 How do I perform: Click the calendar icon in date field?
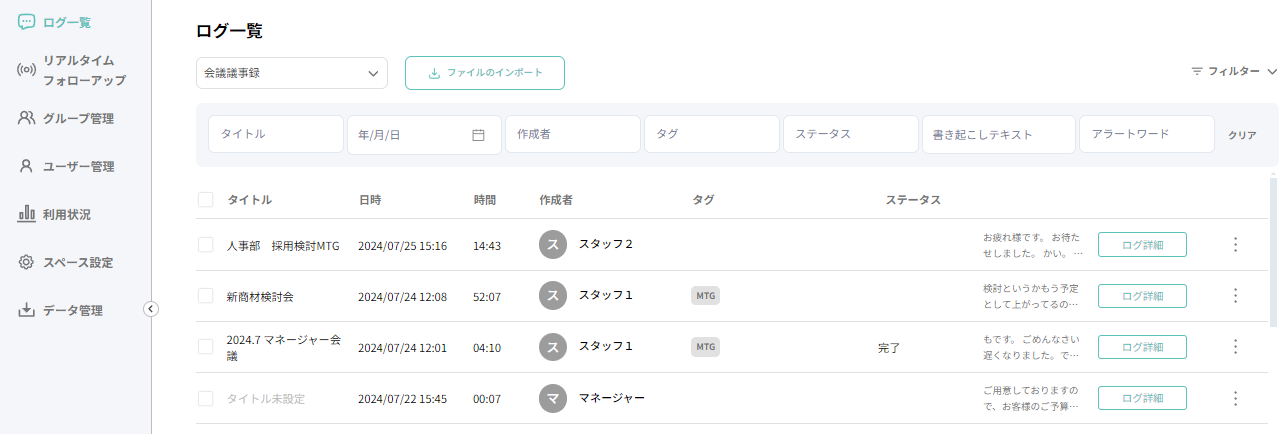pyautogui.click(x=478, y=135)
